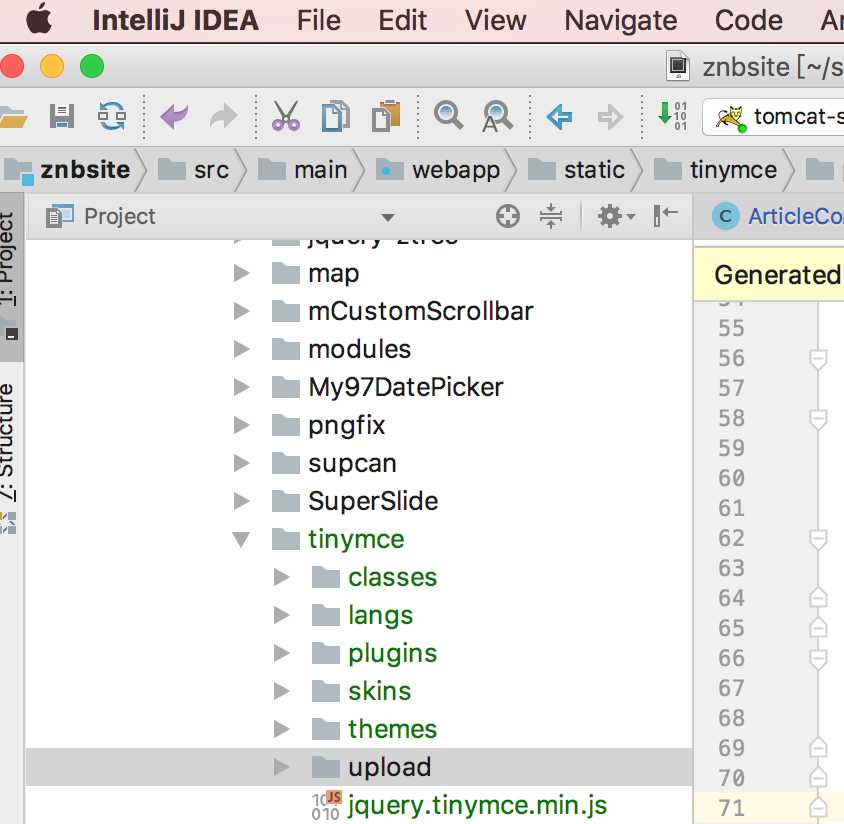
Task: Click the Replace magnifier with A icon
Action: point(497,116)
